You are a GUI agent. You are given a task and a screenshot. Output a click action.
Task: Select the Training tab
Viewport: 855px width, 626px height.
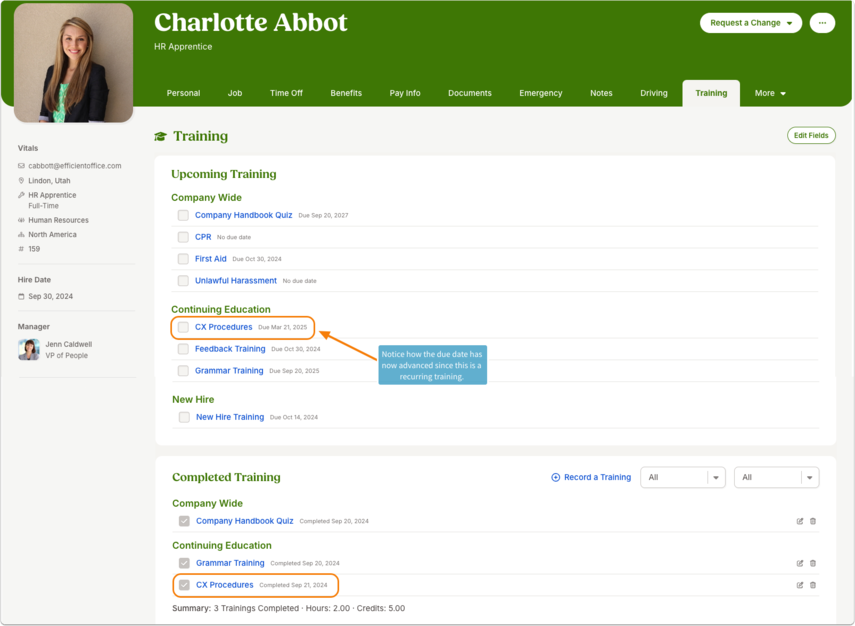pyautogui.click(x=711, y=93)
